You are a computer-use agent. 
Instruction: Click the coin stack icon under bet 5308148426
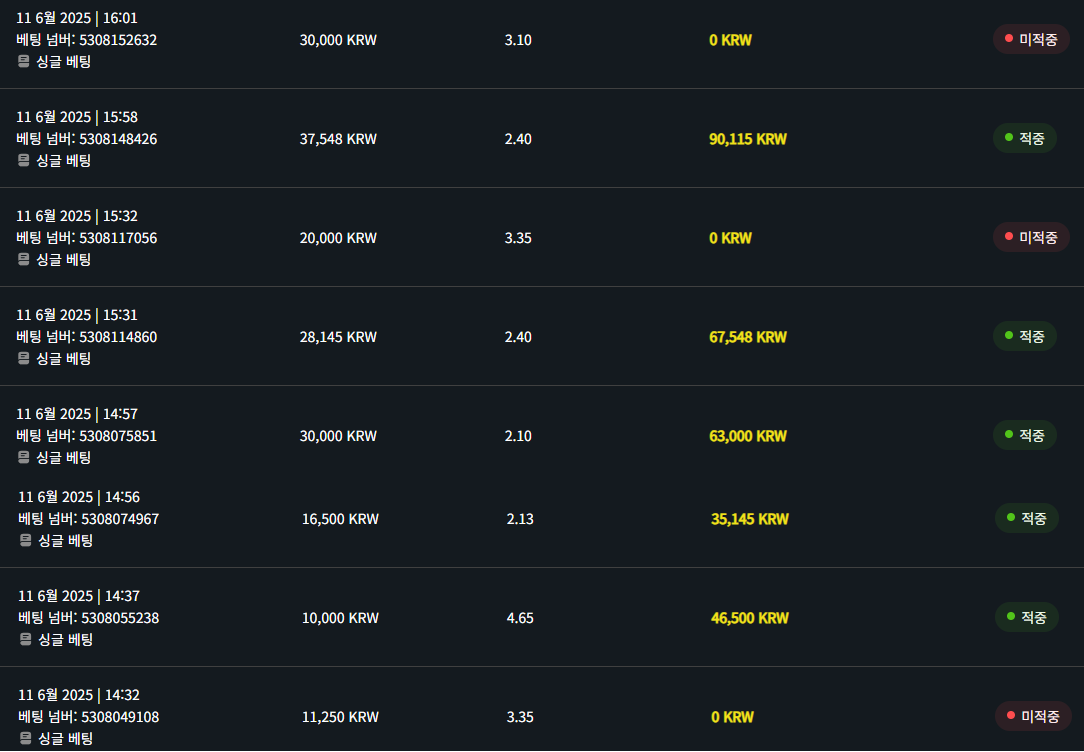point(24,161)
